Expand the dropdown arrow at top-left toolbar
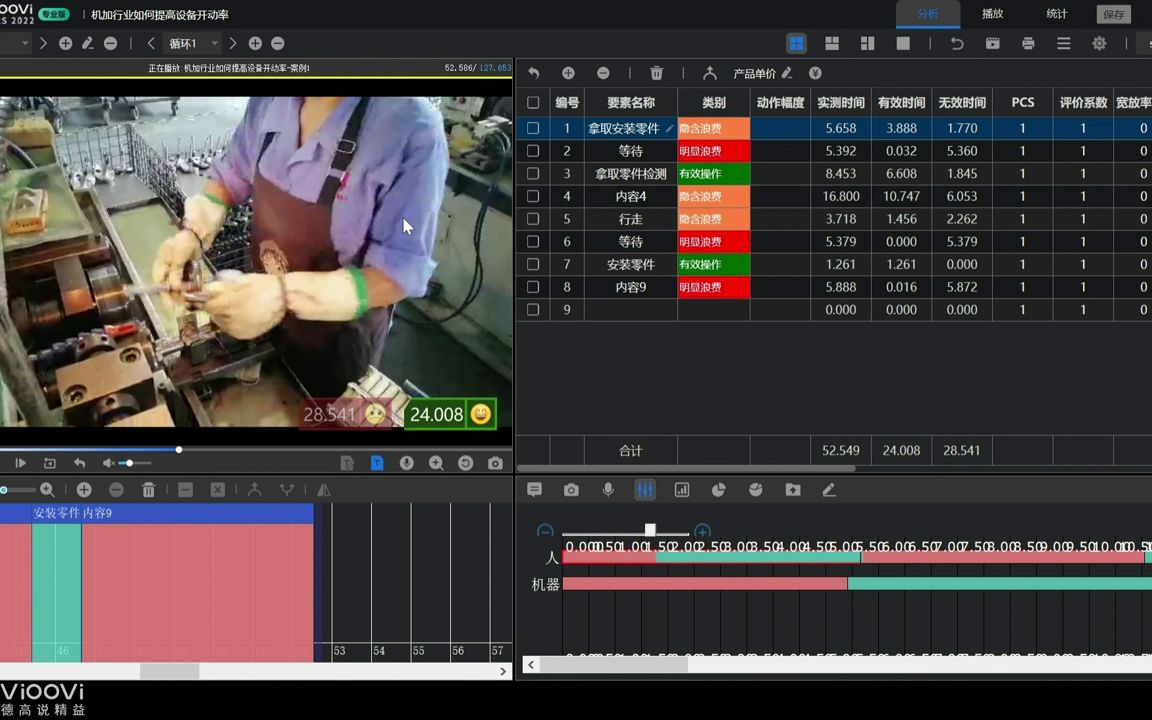This screenshot has width=1152, height=720. (26, 44)
